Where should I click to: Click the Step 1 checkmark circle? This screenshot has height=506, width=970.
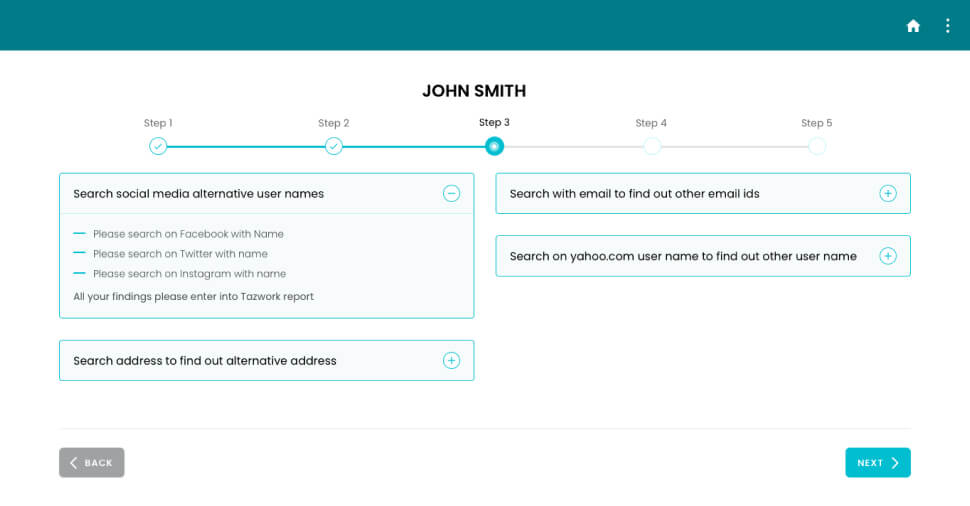click(158, 147)
